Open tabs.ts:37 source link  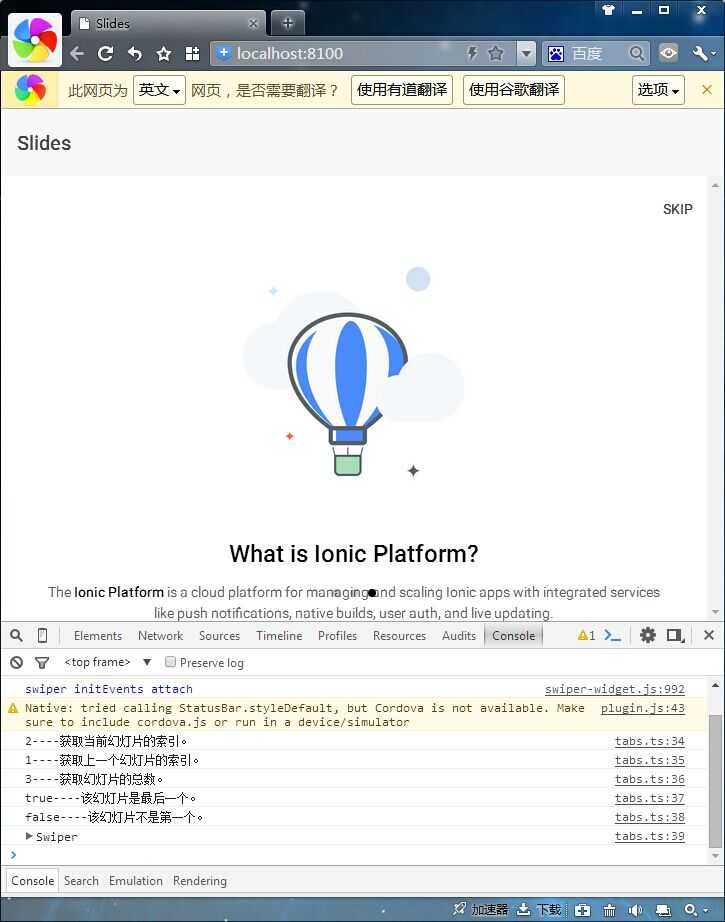pos(650,798)
